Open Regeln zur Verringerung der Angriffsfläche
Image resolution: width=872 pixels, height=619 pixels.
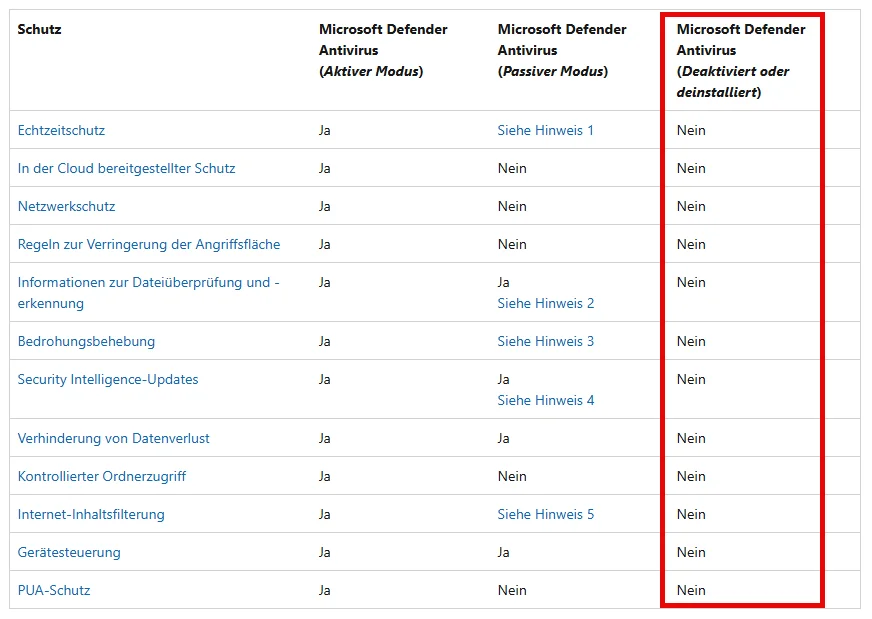tap(148, 244)
